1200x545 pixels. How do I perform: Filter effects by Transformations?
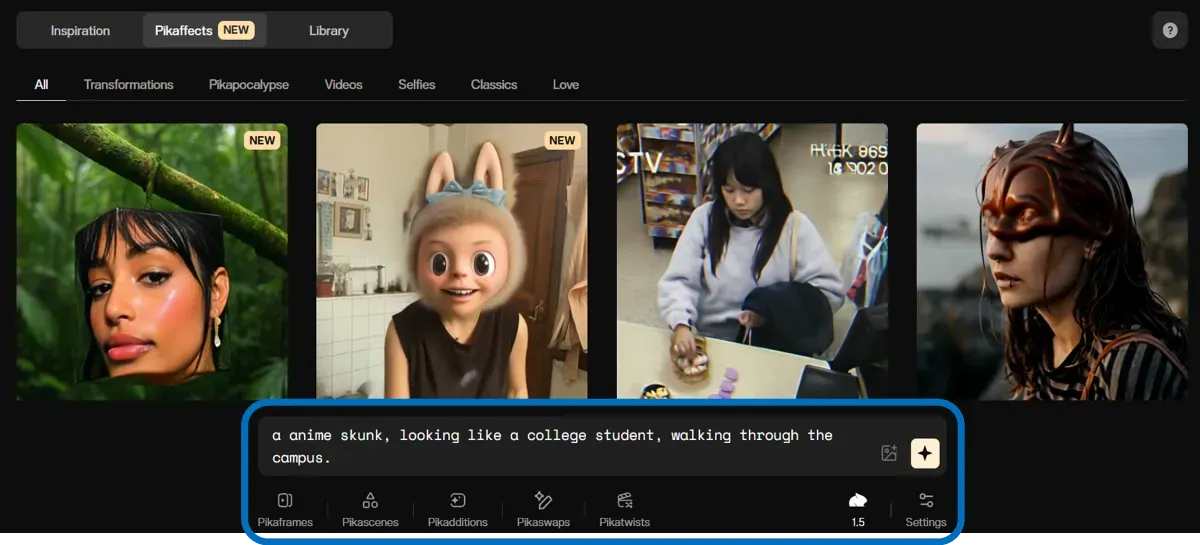[x=128, y=84]
